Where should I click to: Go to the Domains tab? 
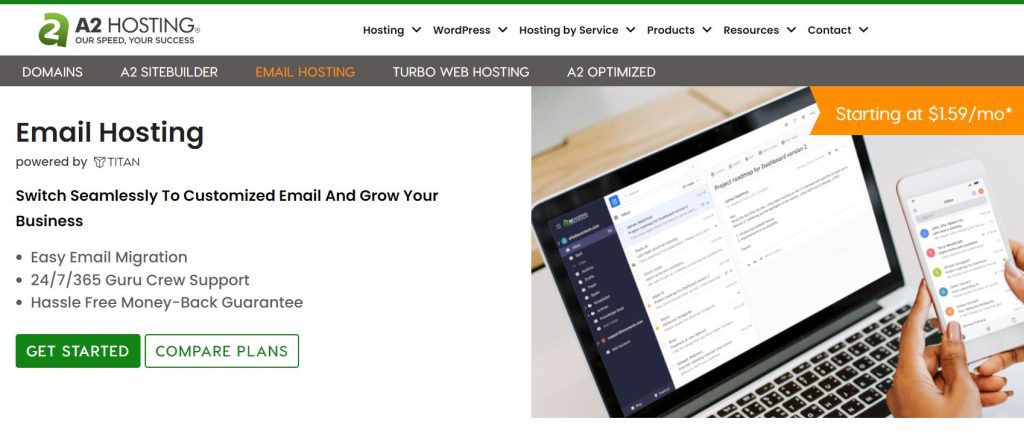(52, 72)
